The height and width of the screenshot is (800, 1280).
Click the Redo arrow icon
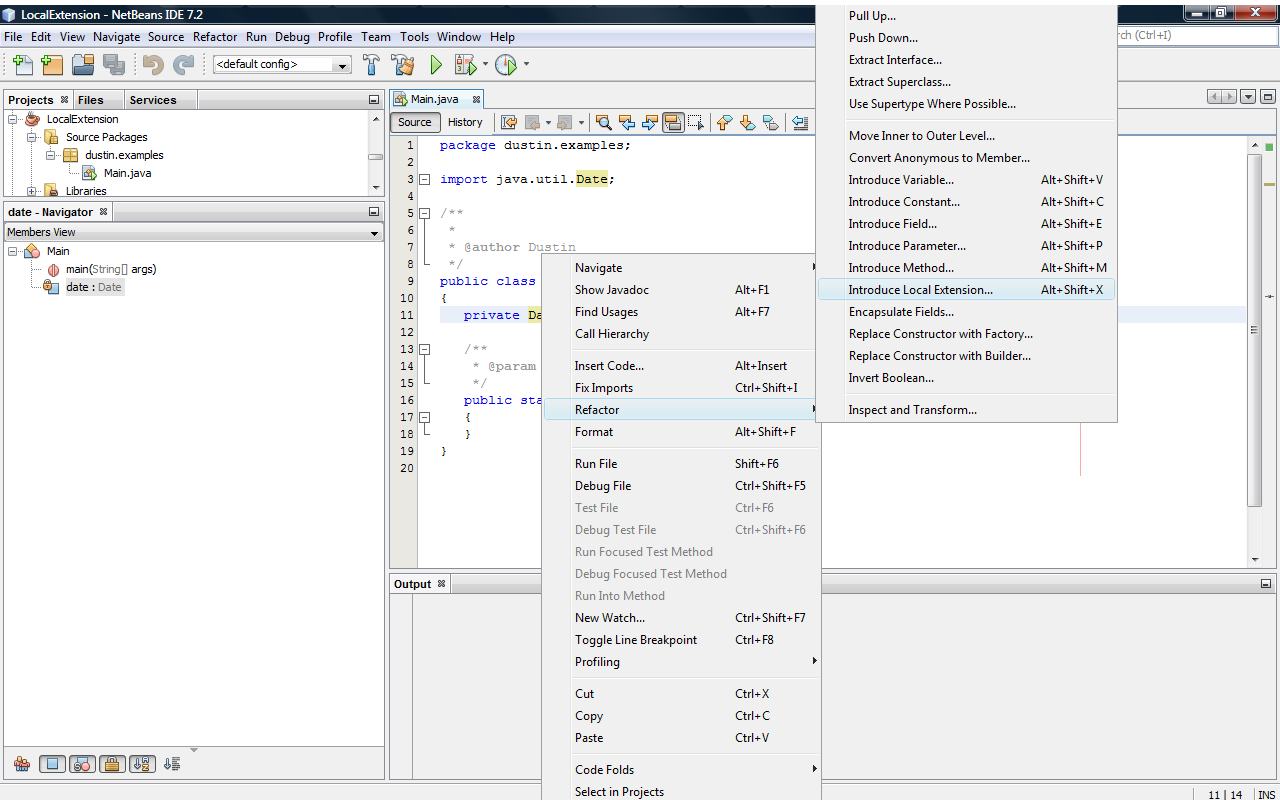click(183, 65)
